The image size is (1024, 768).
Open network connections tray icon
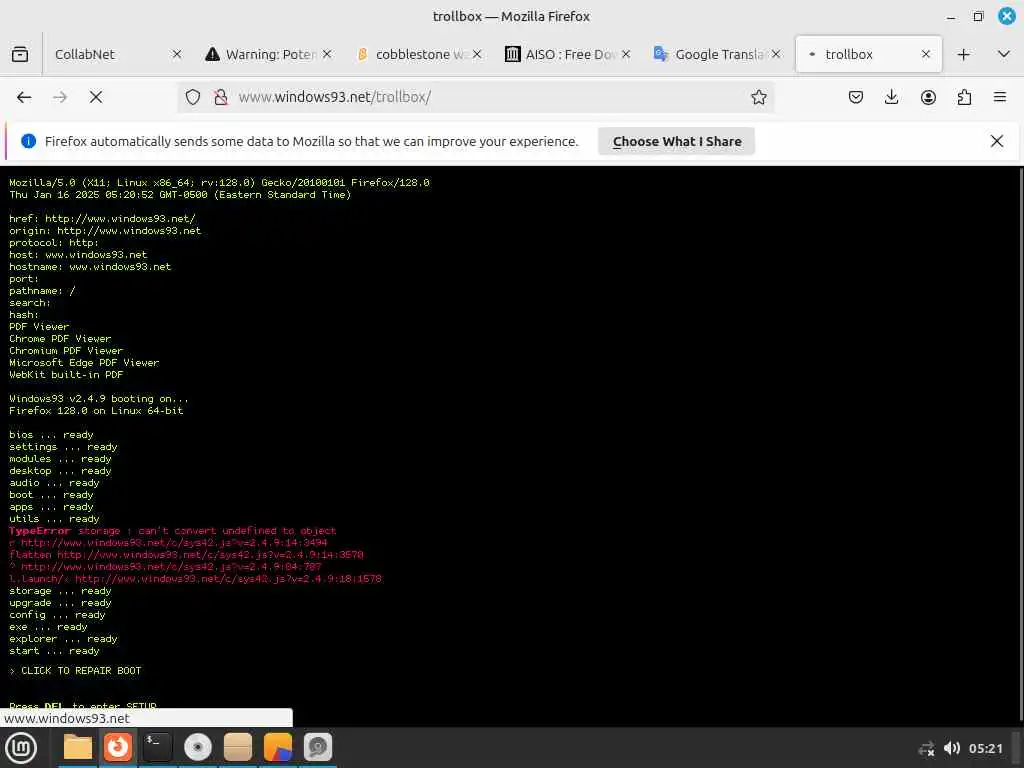pos(926,748)
